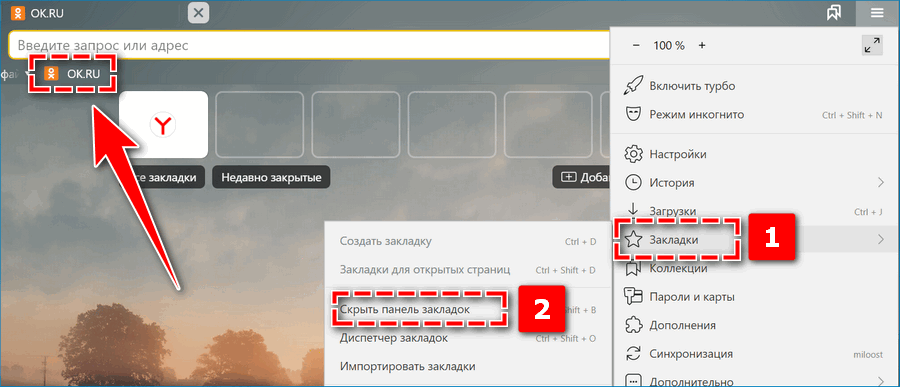Choose Импортировать закладки submenu item
The image size is (900, 387).
[x=468, y=366]
